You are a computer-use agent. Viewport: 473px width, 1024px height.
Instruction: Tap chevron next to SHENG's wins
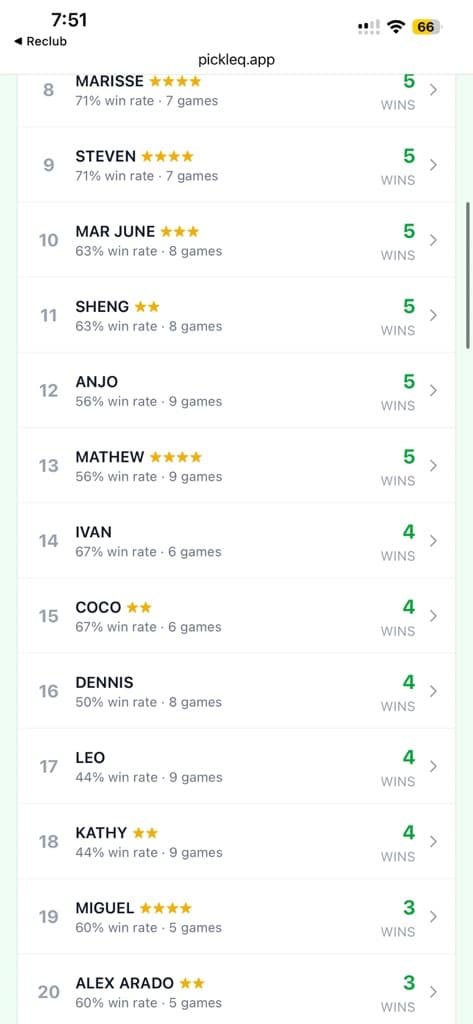click(x=433, y=316)
